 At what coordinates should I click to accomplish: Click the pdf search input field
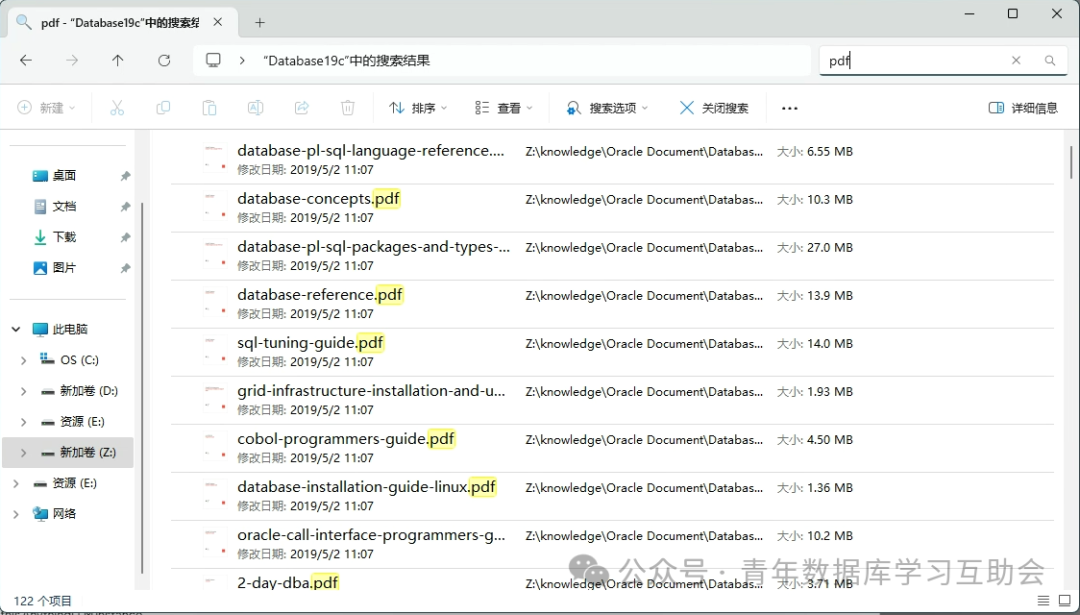[x=915, y=61]
